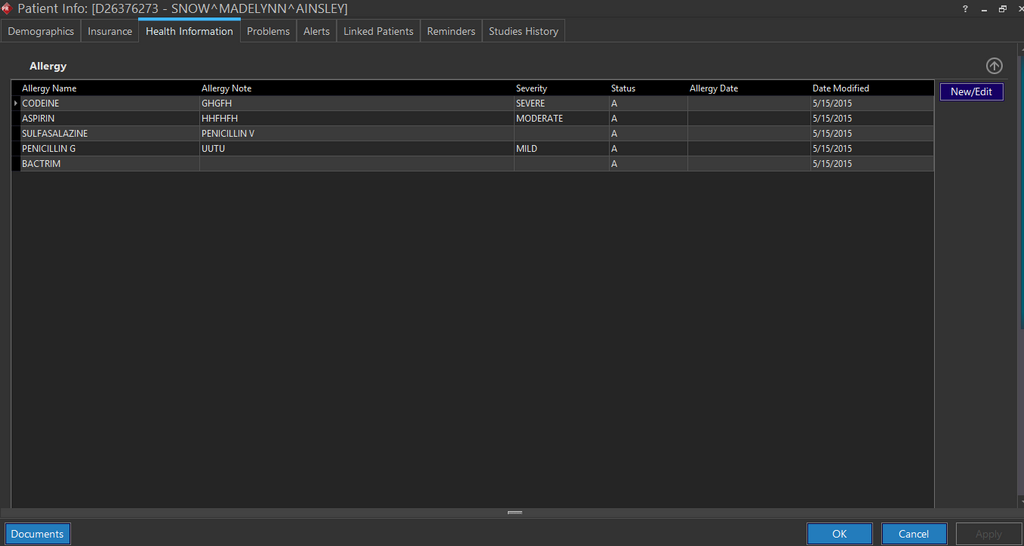
Task: Open the Documents button
Action: point(38,534)
